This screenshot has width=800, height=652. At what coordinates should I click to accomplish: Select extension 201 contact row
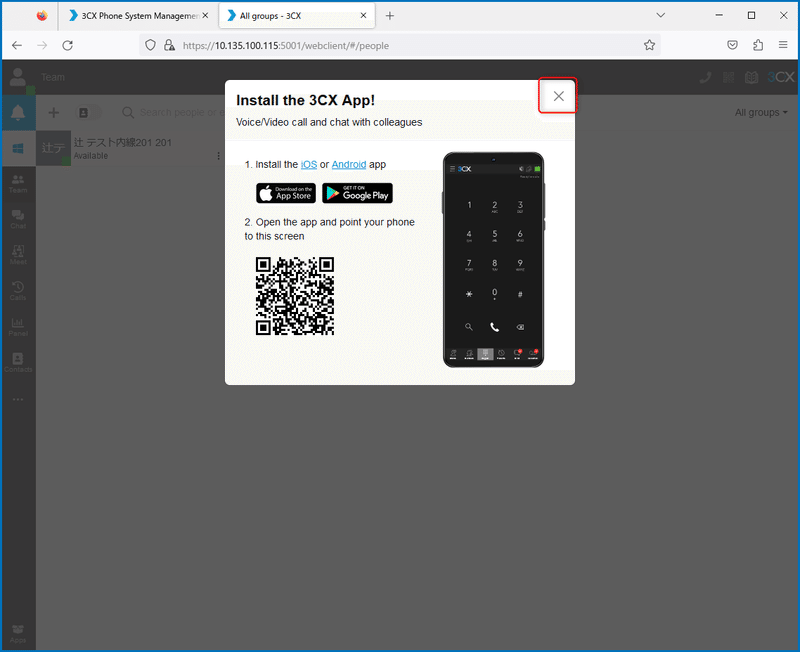pos(130,148)
